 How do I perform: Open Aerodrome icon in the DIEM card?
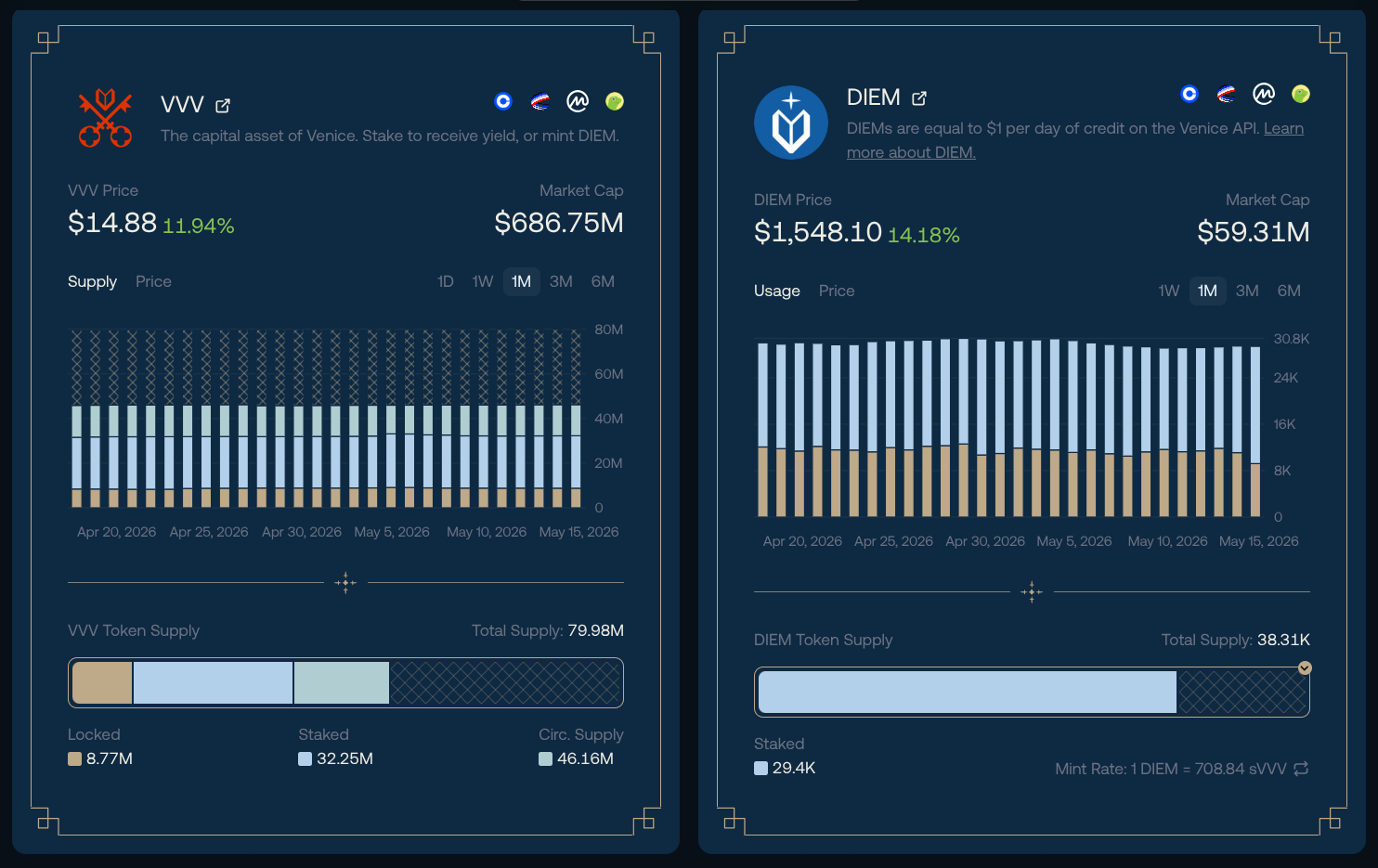pyautogui.click(x=1227, y=94)
